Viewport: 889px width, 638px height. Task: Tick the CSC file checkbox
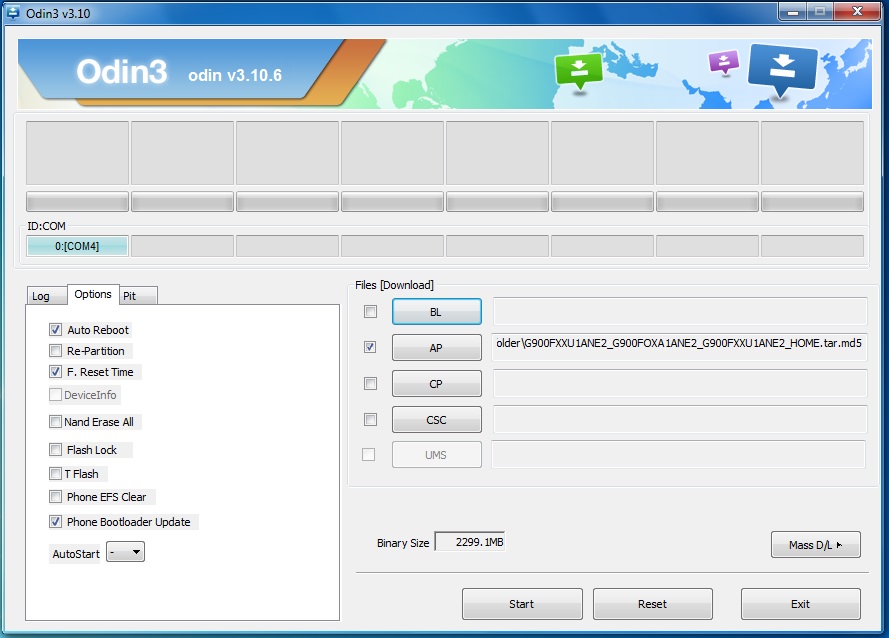click(x=370, y=419)
